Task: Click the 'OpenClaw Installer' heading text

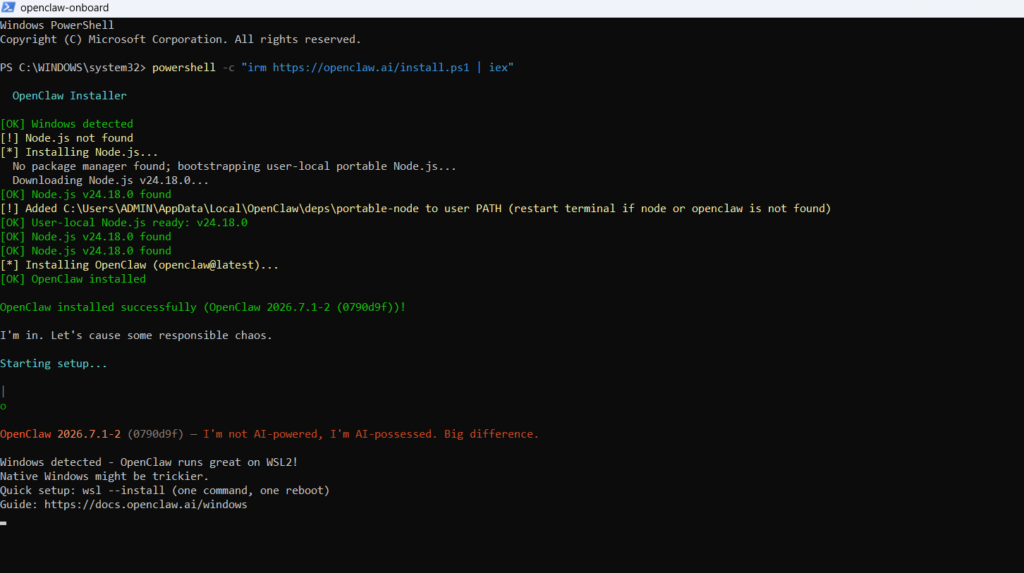Action: [x=69, y=95]
